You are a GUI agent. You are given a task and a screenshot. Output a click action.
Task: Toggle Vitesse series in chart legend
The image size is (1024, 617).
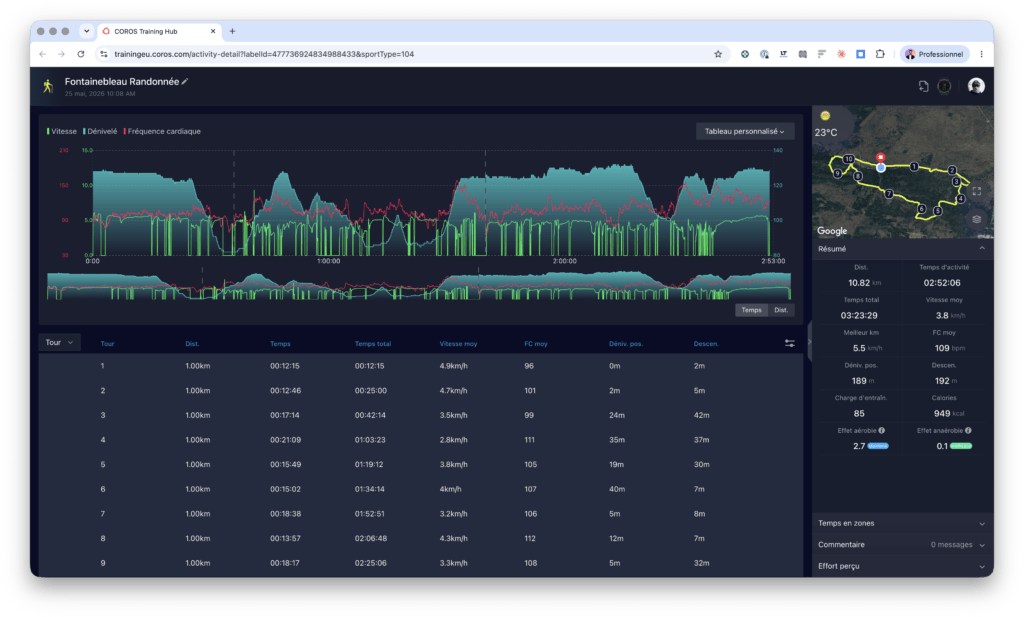point(61,131)
